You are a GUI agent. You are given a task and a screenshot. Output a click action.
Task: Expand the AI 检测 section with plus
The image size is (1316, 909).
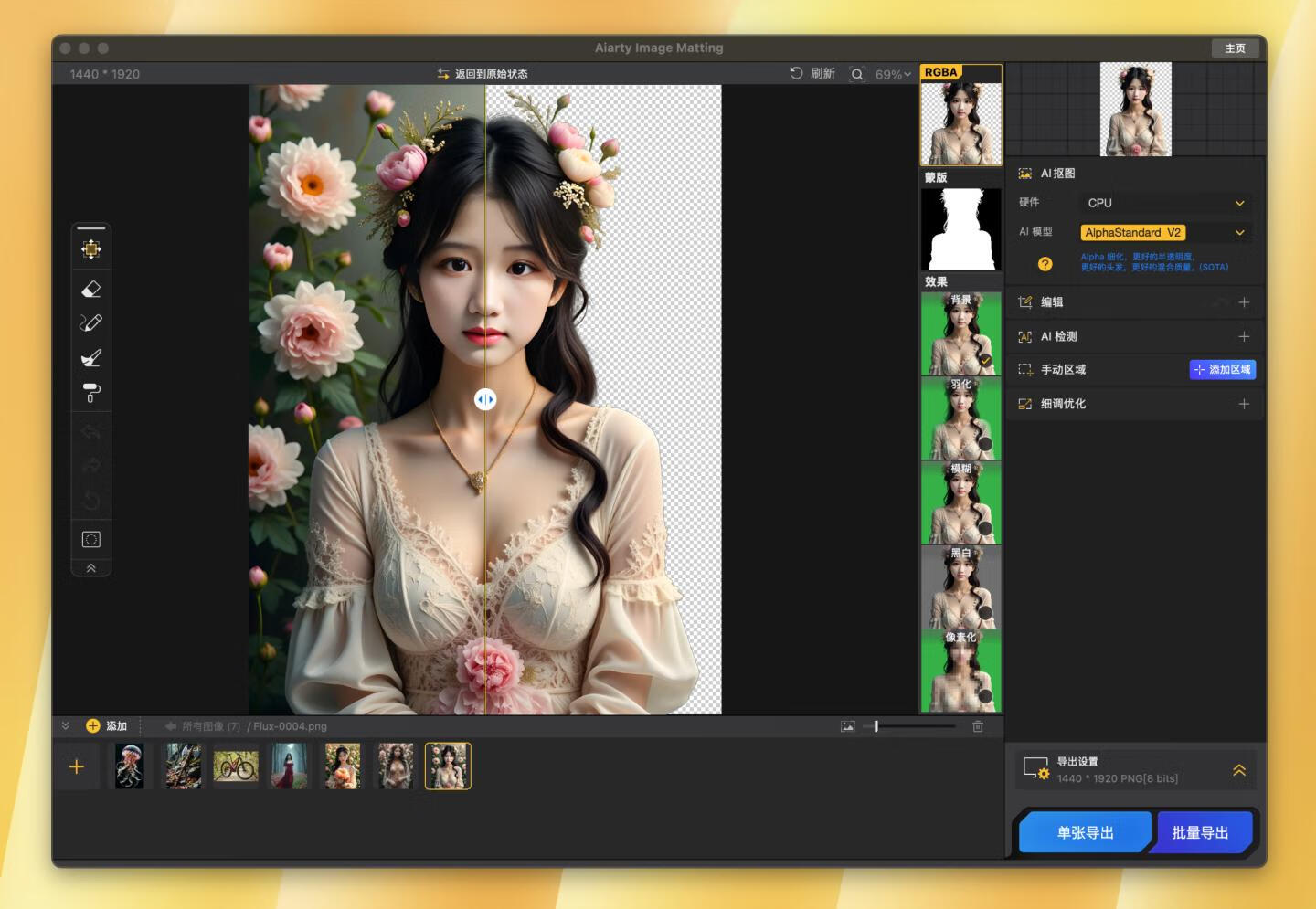click(x=1244, y=336)
